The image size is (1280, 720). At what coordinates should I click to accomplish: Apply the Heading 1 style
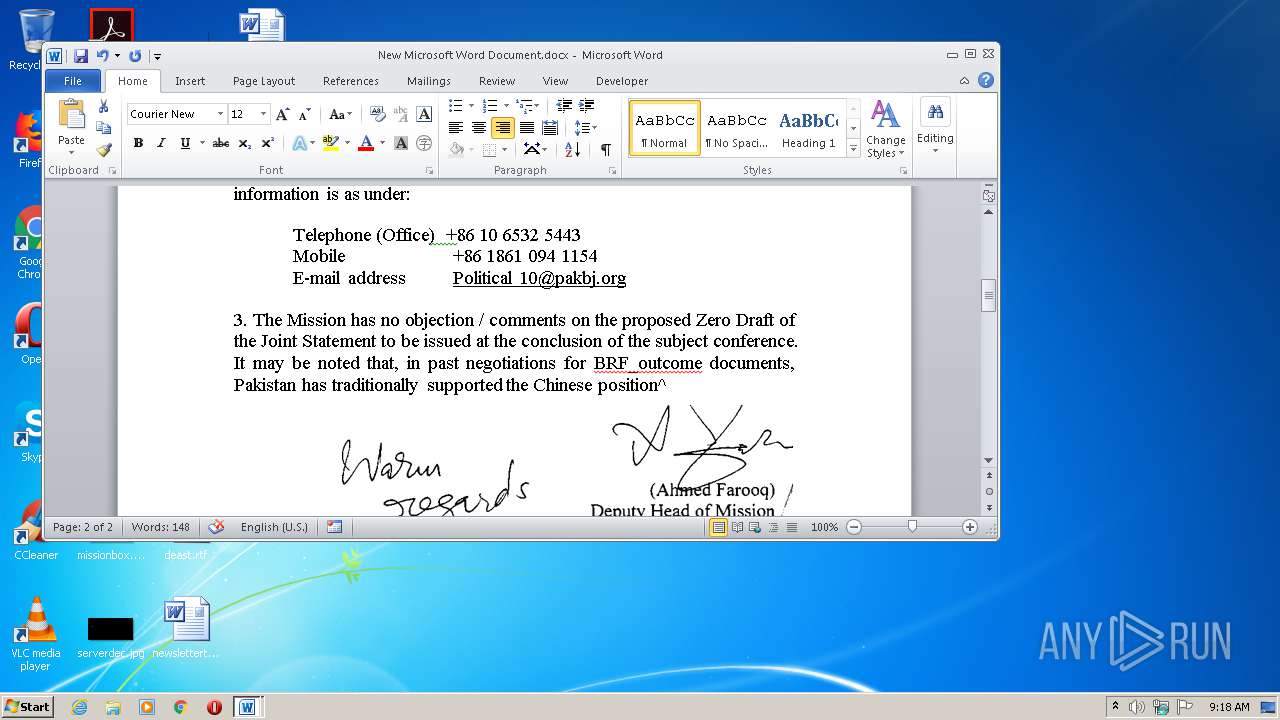809,128
